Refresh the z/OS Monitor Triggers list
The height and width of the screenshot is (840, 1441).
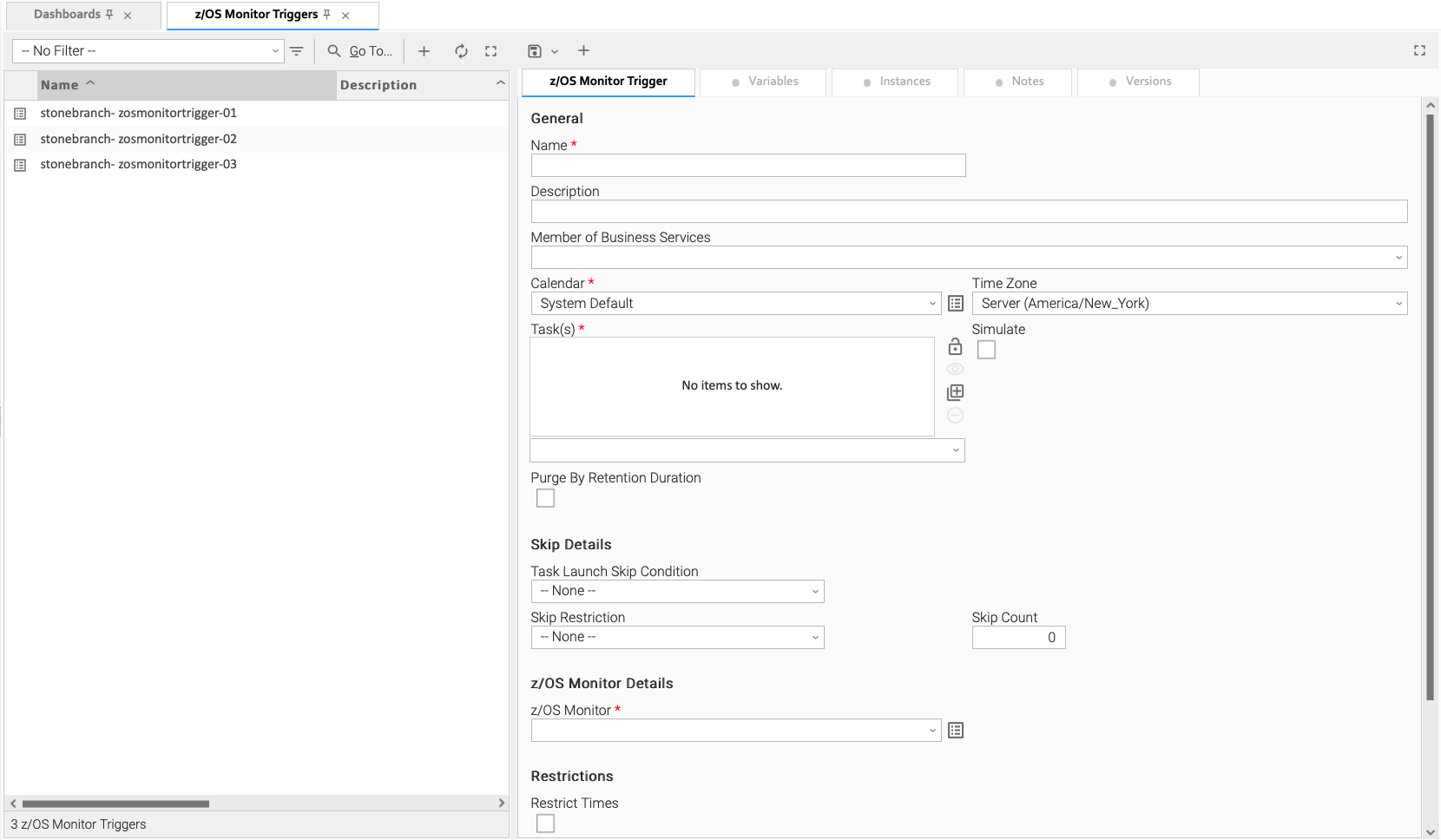coord(461,51)
